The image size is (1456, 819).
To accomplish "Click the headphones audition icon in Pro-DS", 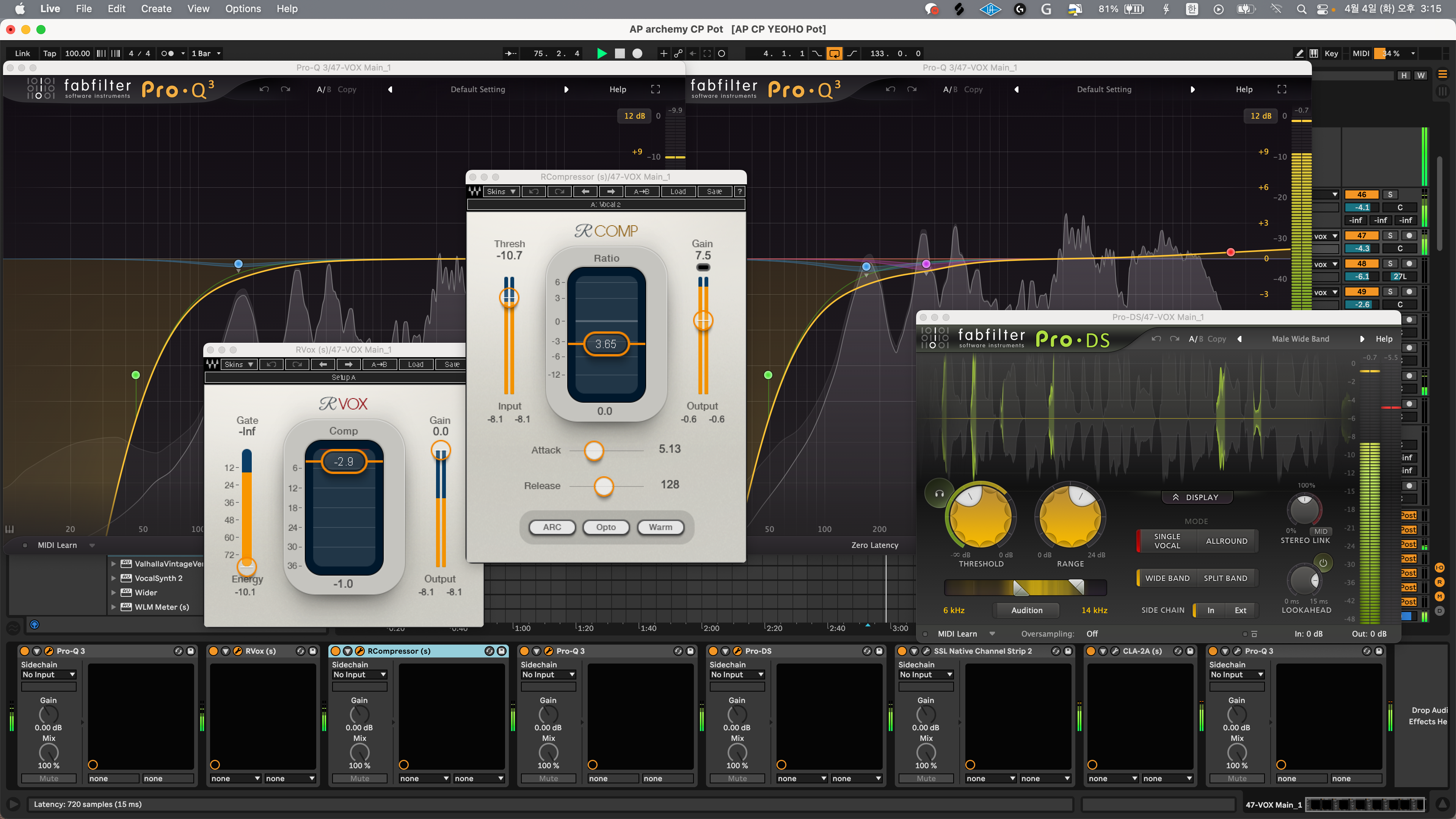I will point(939,493).
